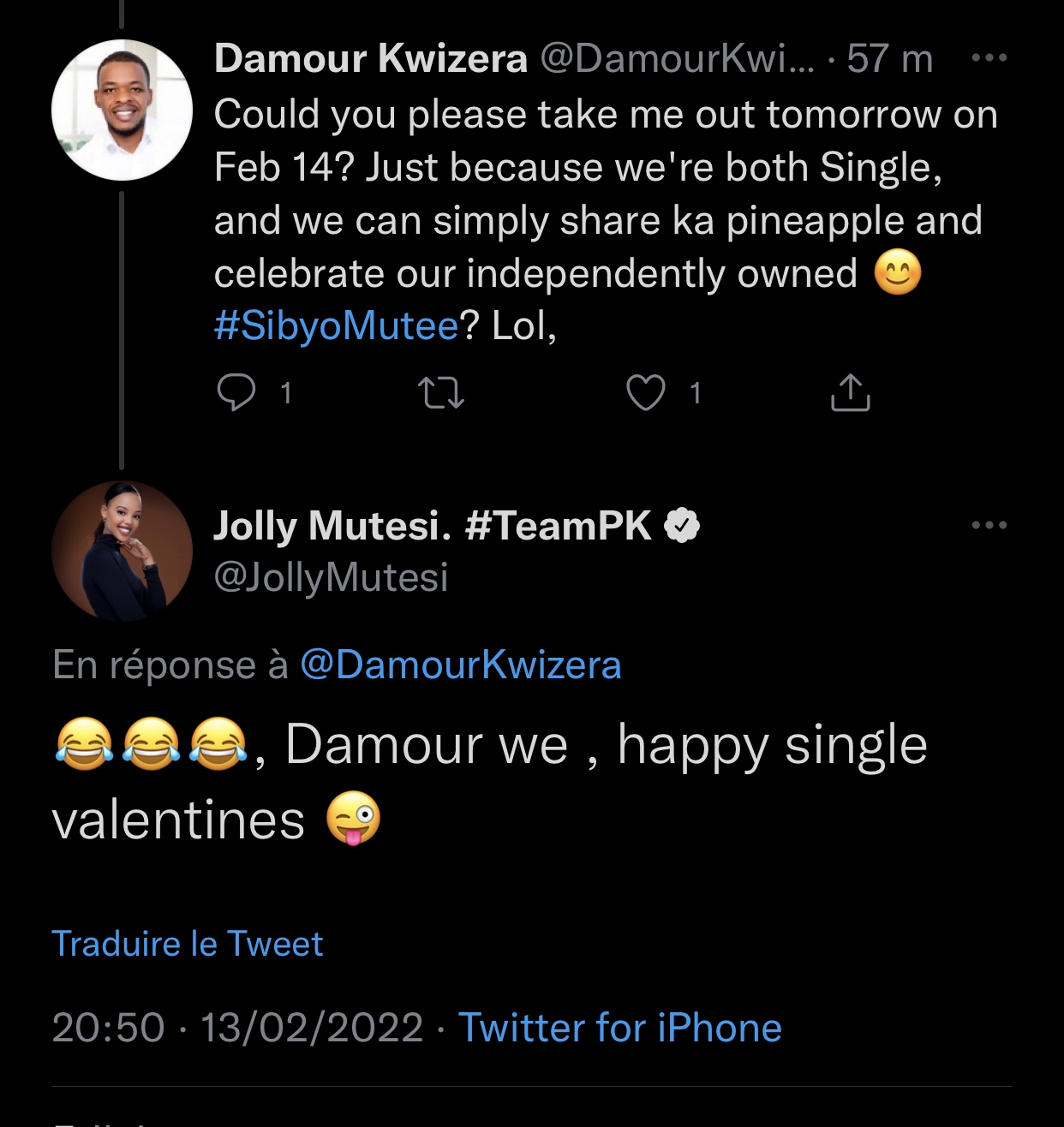The width and height of the screenshot is (1064, 1127).
Task: Tap the 57 m timestamp on Damour's tweet
Action: pyautogui.click(x=889, y=59)
